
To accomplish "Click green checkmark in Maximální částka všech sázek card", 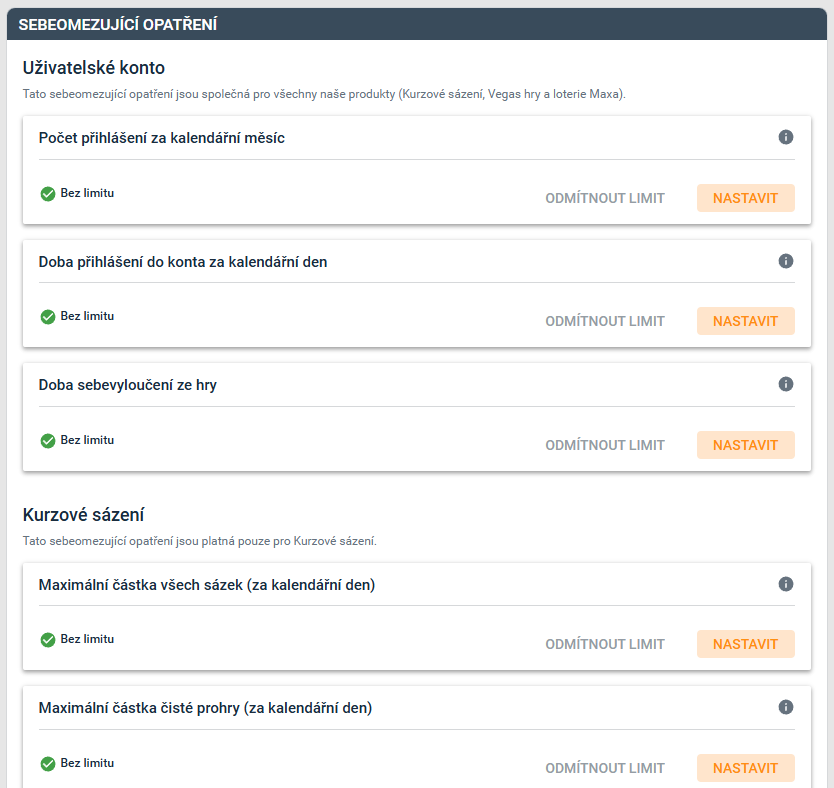I will click(48, 640).
